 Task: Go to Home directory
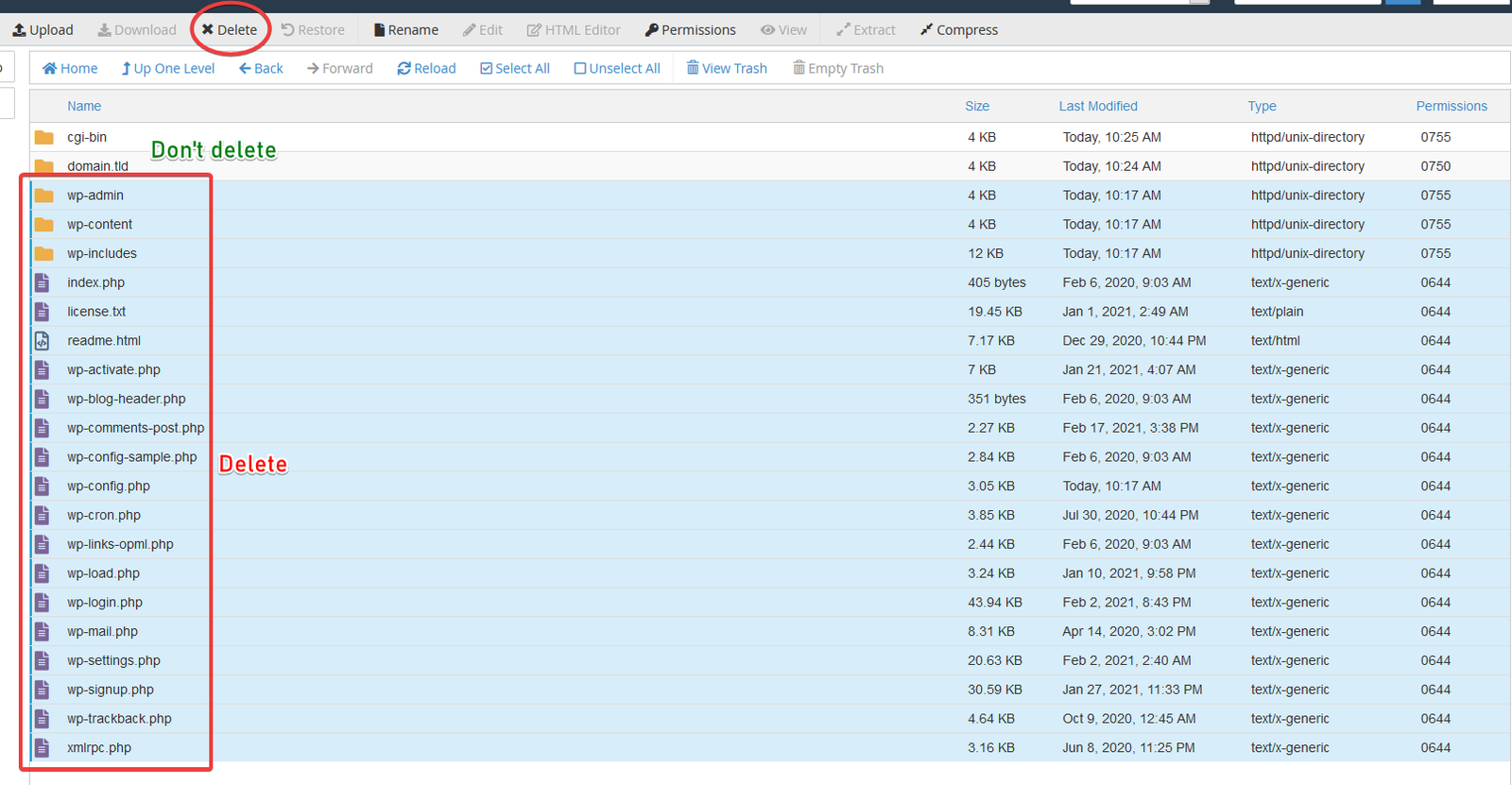tap(70, 68)
